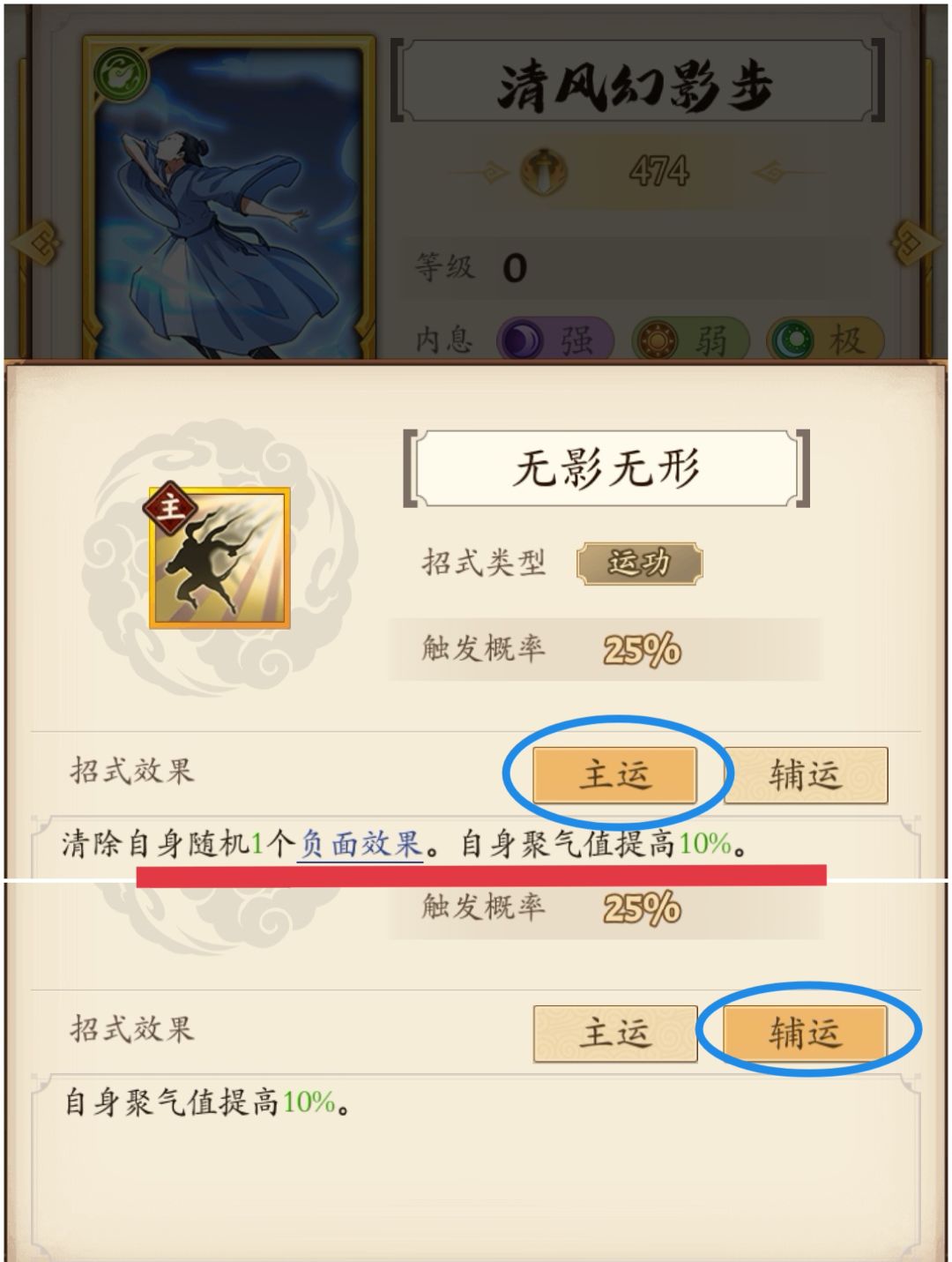Click the orange sun 弱 badge

[689, 340]
